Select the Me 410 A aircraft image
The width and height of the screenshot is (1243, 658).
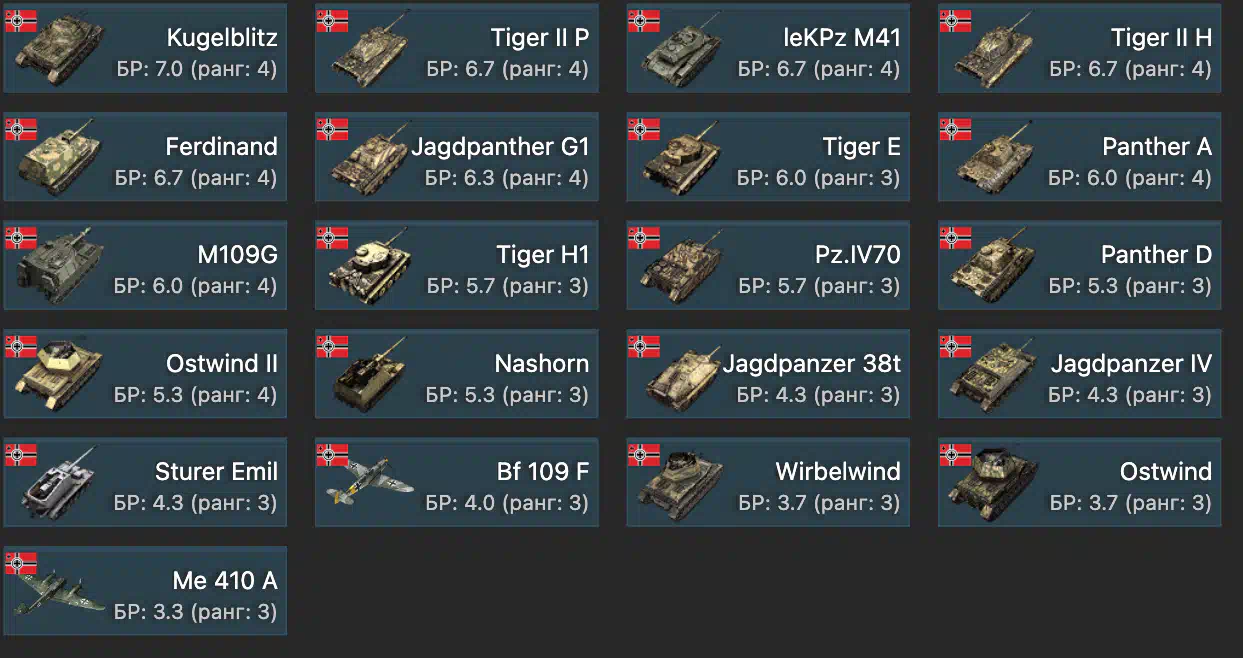click(x=60, y=593)
